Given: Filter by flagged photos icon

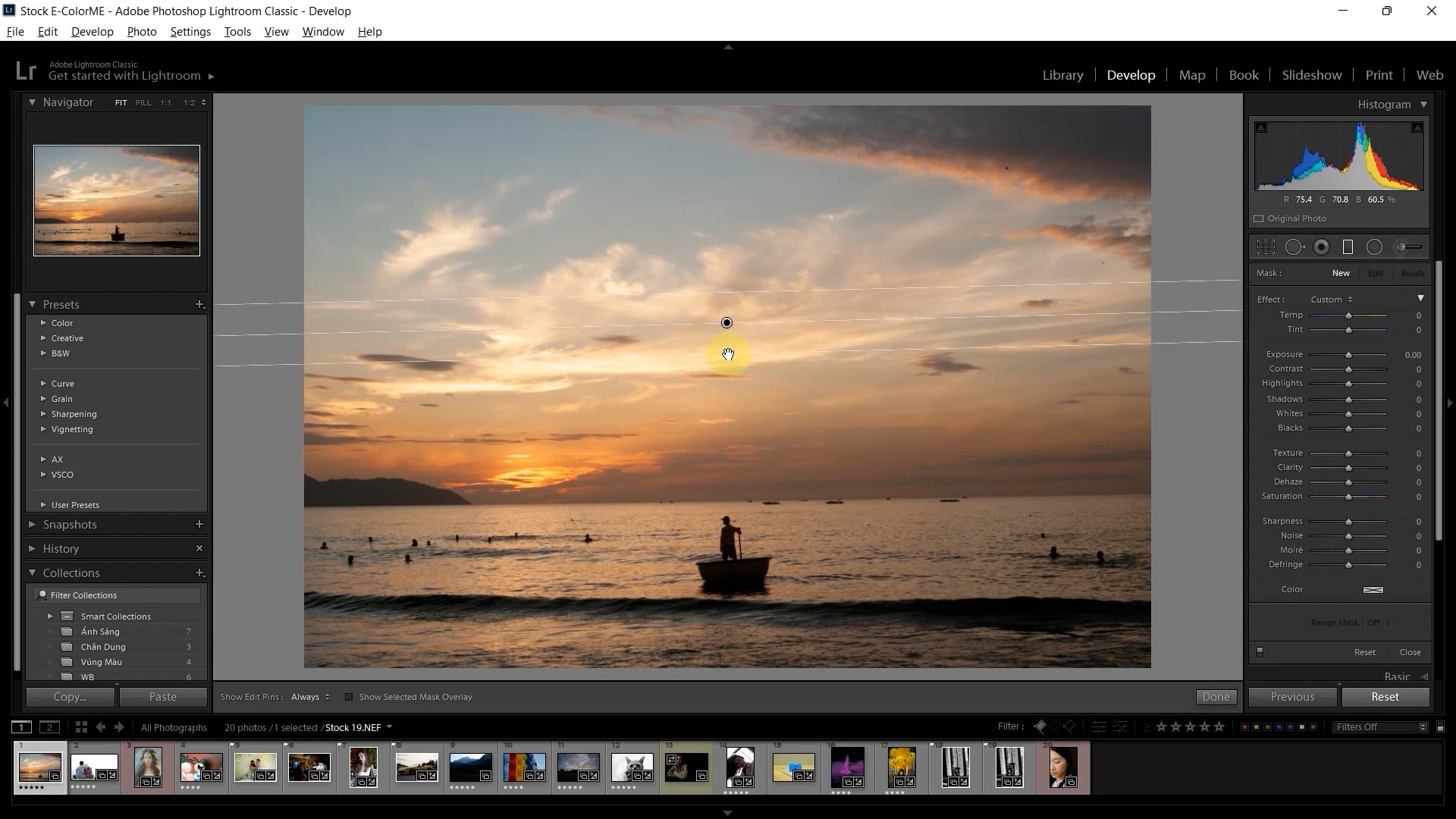Looking at the screenshot, I should (1040, 726).
